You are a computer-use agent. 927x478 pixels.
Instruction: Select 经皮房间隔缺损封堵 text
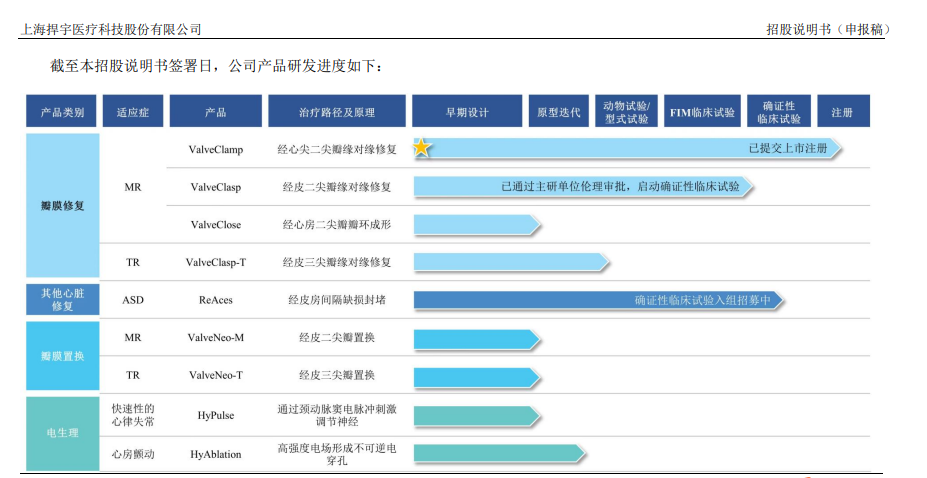(336, 300)
